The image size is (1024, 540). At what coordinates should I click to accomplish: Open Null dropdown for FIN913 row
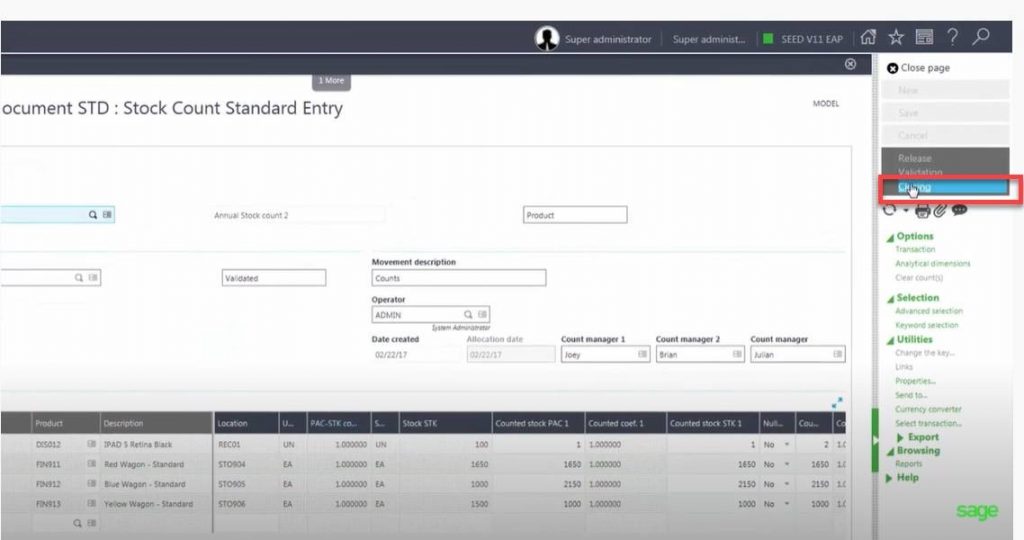tap(787, 504)
